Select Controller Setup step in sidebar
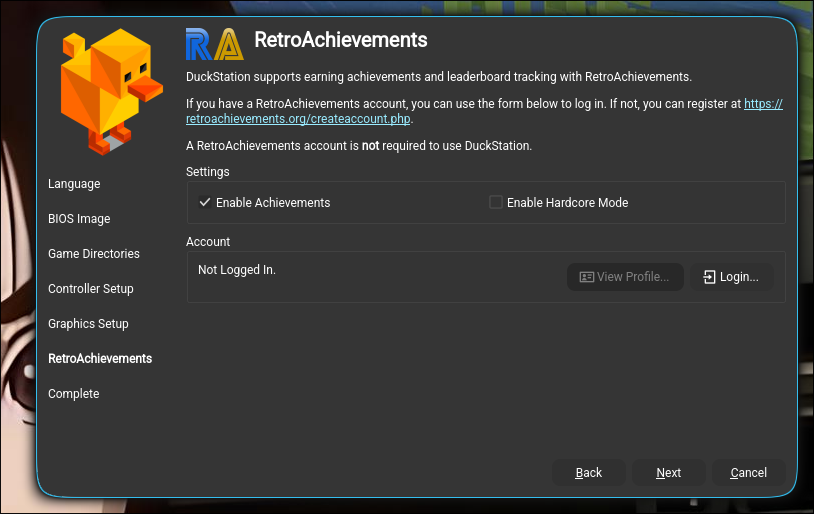814x514 pixels. [91, 289]
